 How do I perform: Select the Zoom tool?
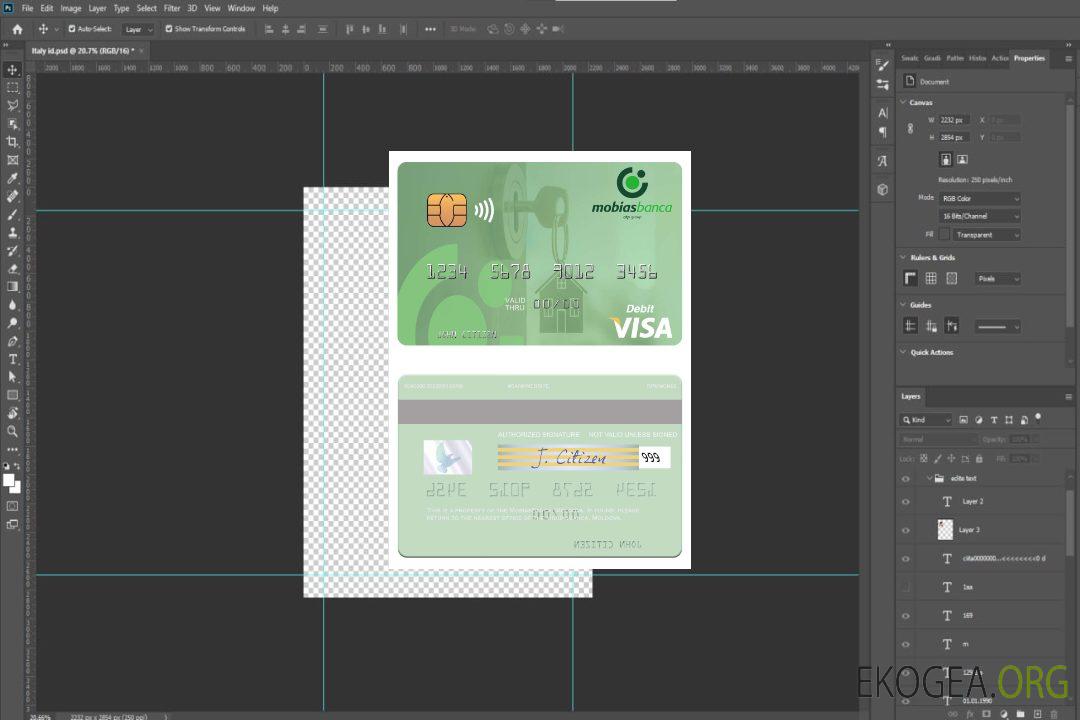(12, 431)
